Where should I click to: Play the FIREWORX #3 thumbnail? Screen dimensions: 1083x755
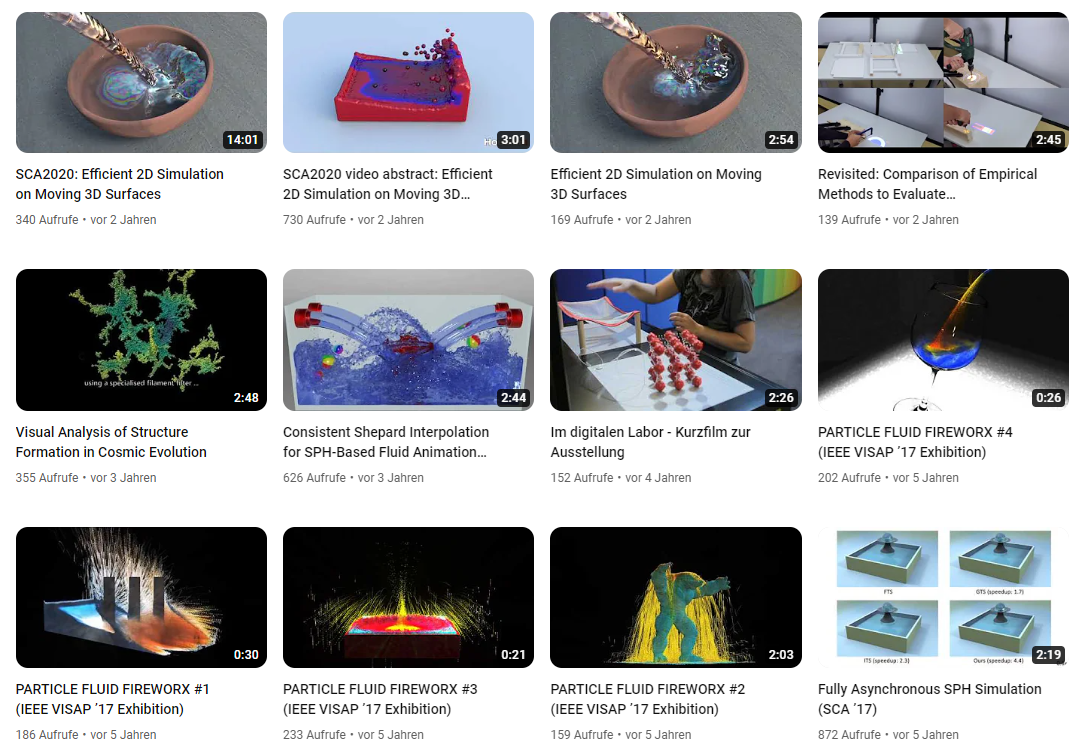pyautogui.click(x=408, y=598)
